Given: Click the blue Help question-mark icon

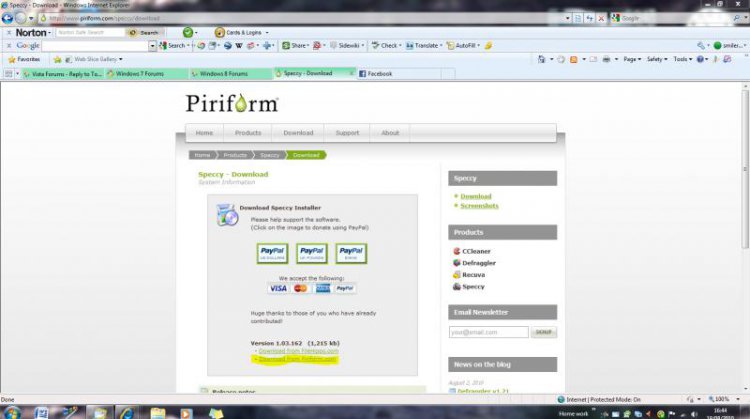Looking at the screenshot, I should click(x=700, y=59).
